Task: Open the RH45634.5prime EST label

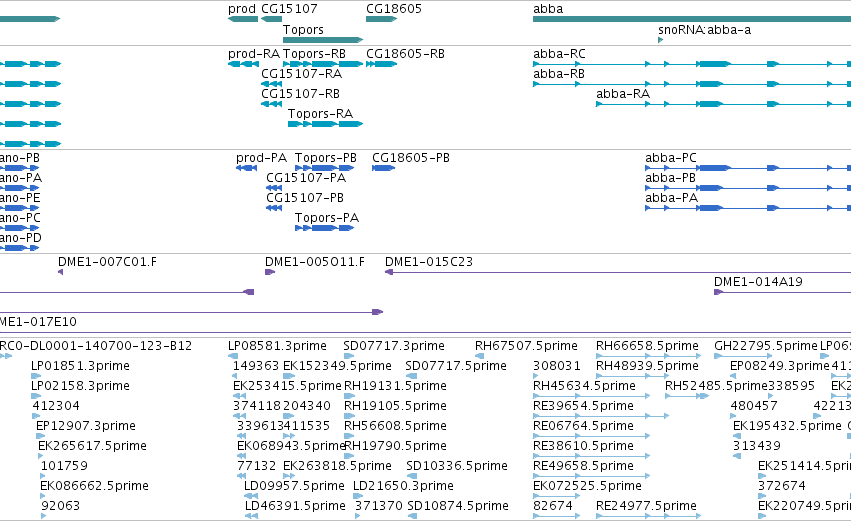Action: pos(585,386)
